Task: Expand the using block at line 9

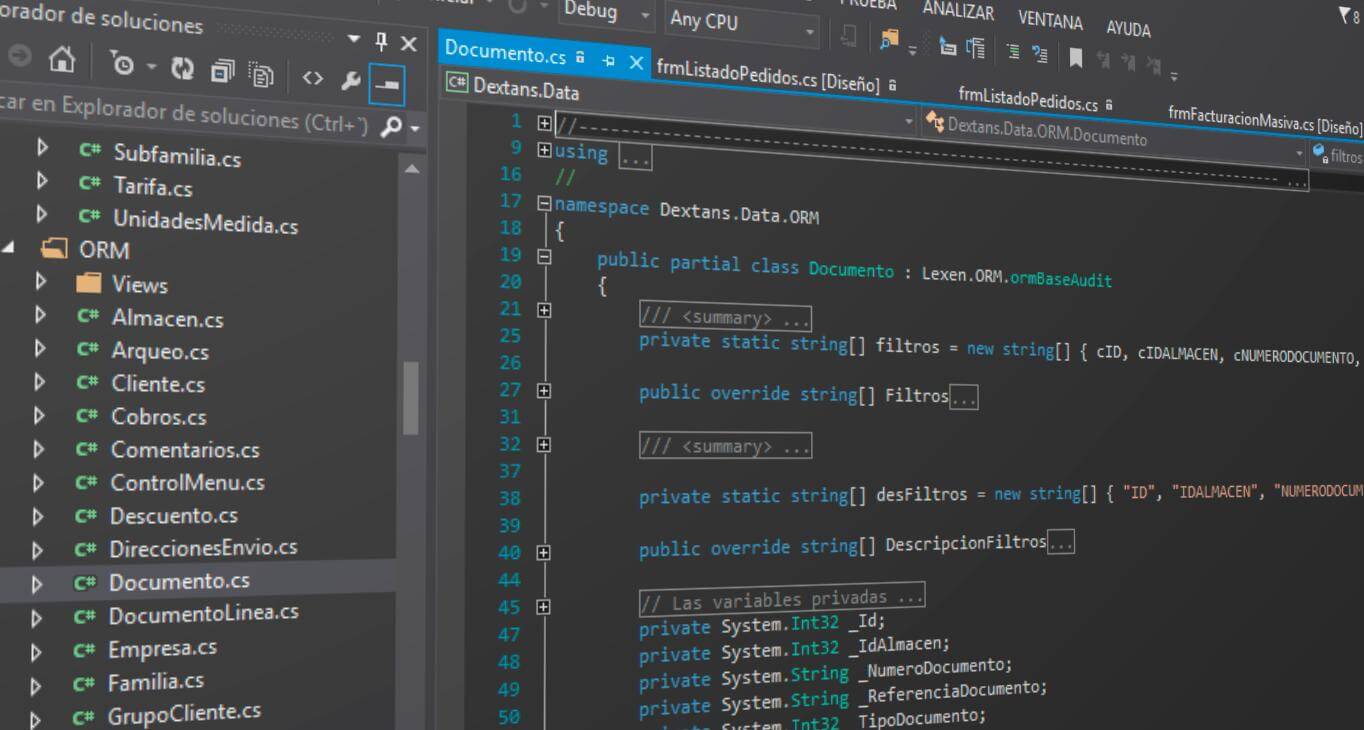Action: point(544,150)
